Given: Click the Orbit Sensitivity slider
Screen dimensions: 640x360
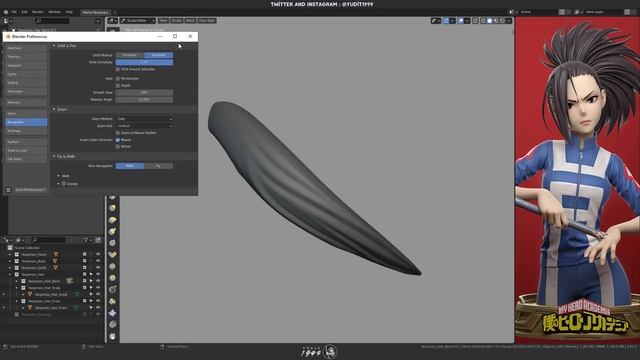Looking at the screenshot, I should (144, 62).
